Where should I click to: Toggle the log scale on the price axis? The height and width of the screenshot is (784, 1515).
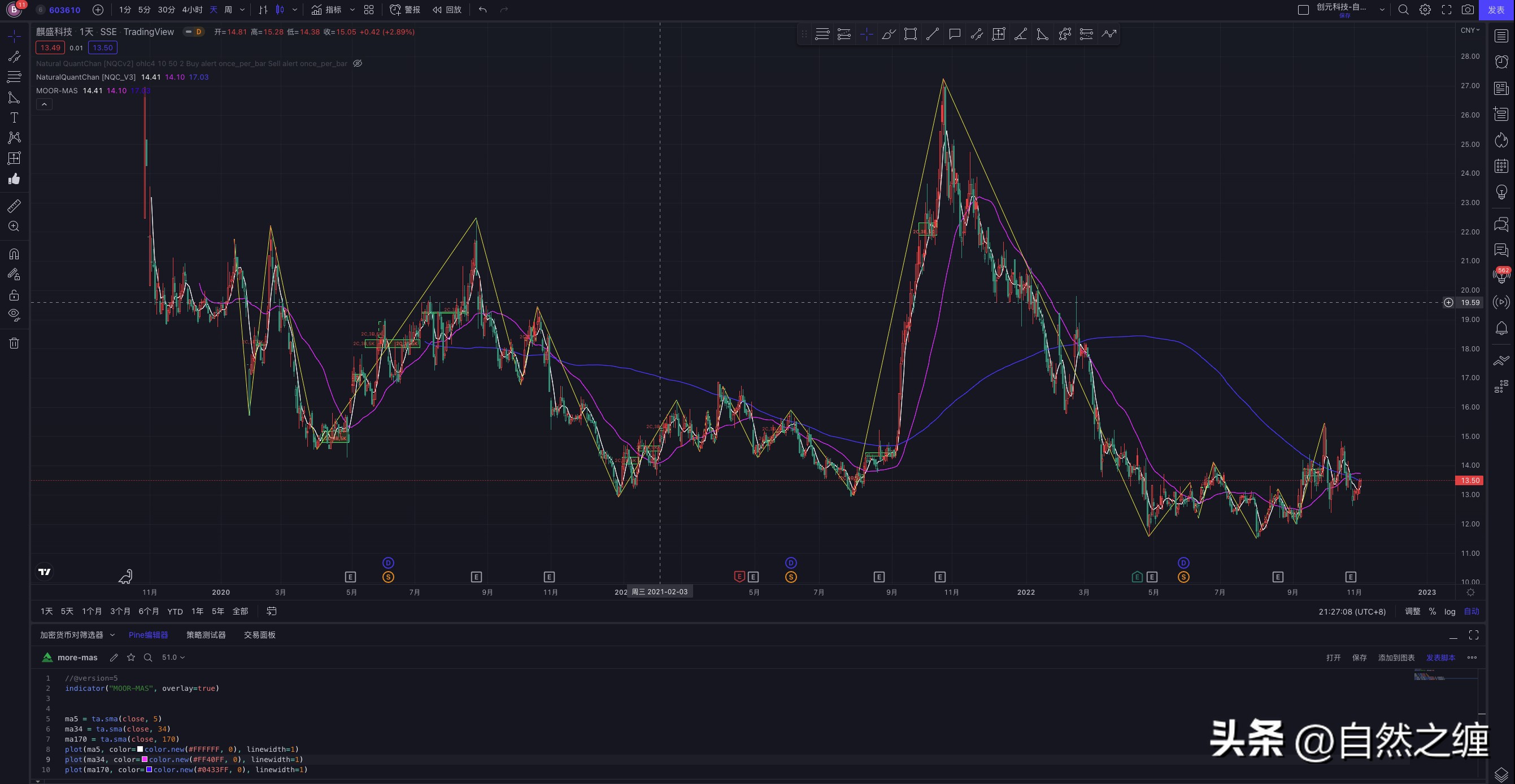(1449, 611)
